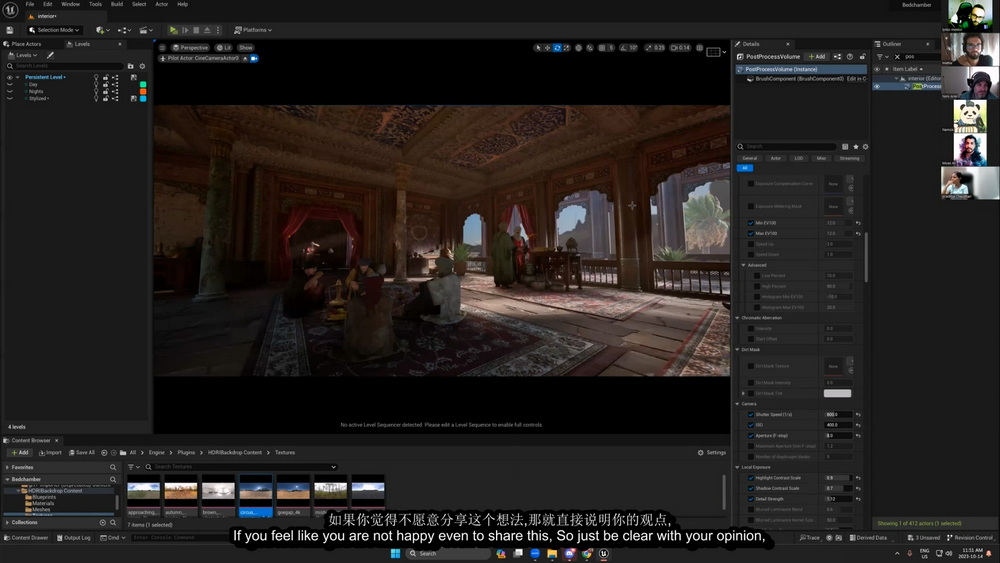Open Levels panel settings gear
Viewport: 1000px width, 563px height.
(142, 66)
